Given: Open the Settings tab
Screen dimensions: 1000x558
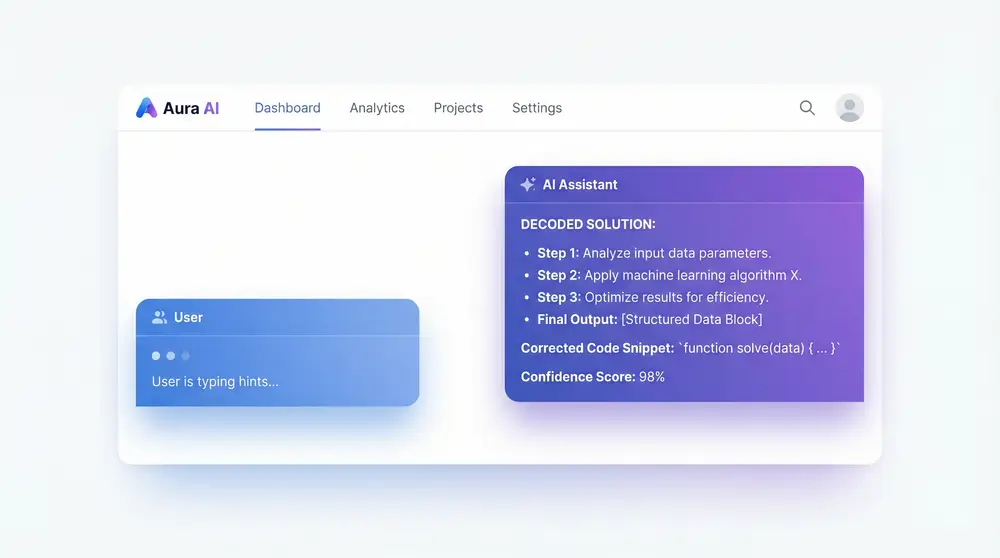Looking at the screenshot, I should [x=537, y=108].
